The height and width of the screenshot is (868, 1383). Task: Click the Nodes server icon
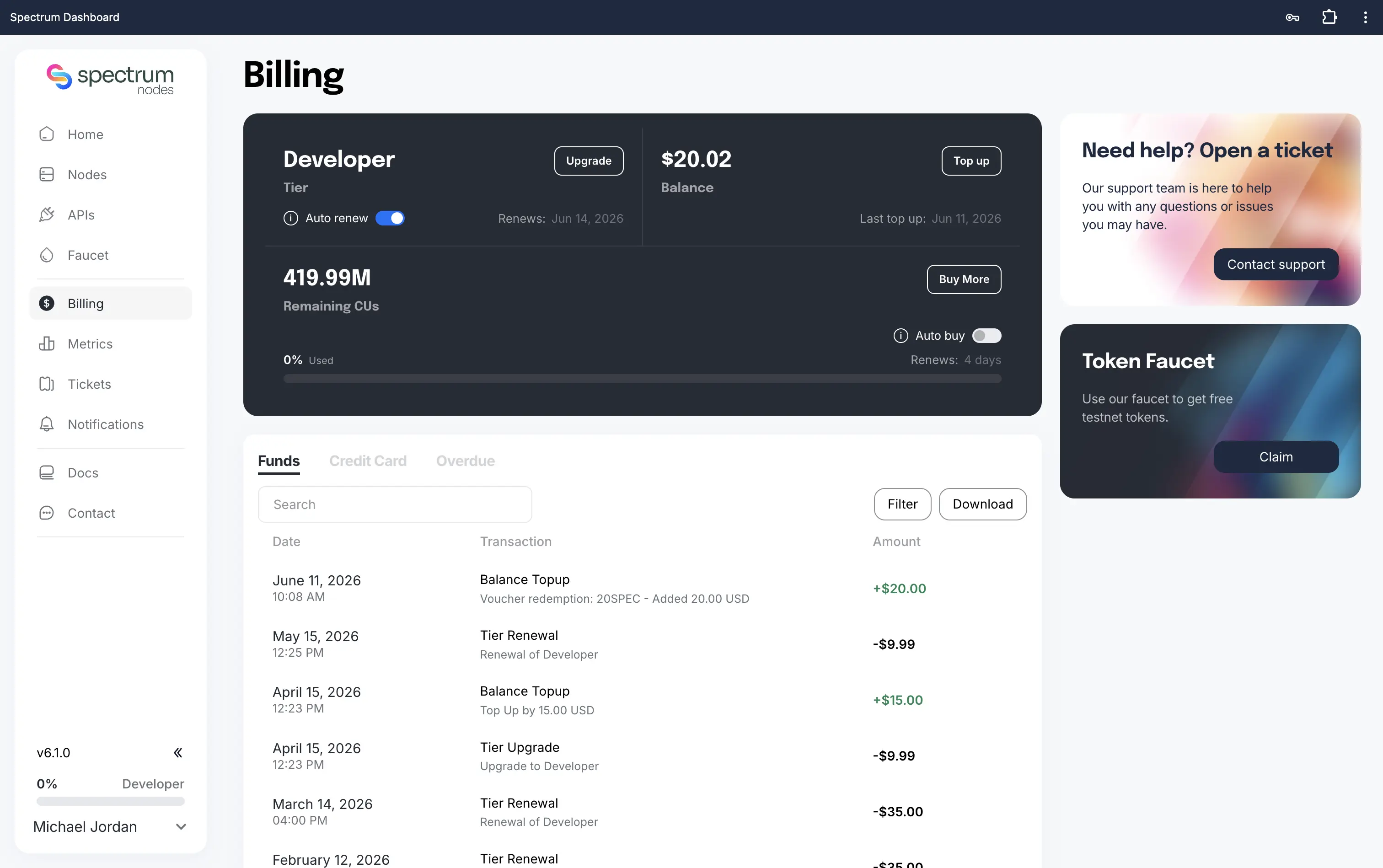tap(47, 174)
